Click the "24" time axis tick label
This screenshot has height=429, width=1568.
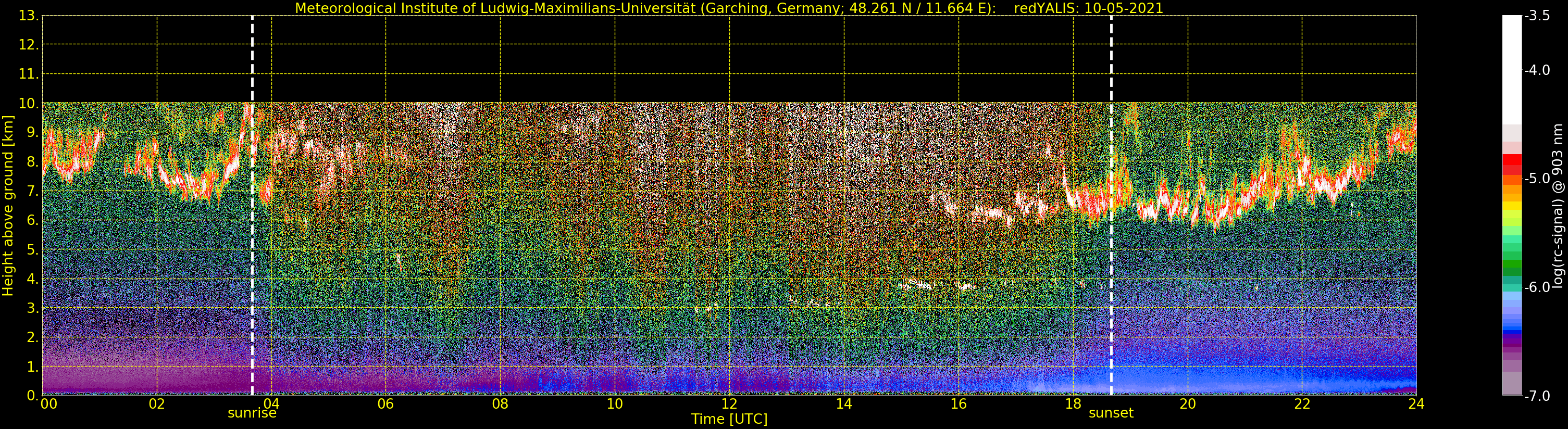(1416, 404)
